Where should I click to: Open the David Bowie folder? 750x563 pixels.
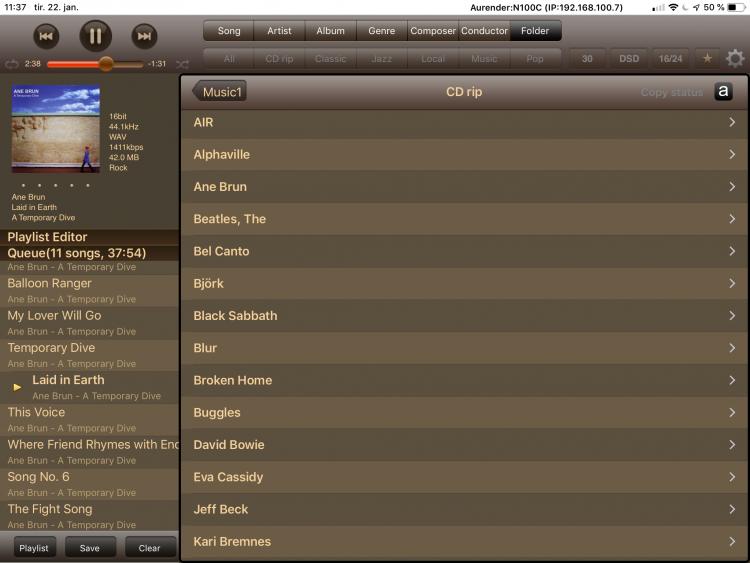click(464, 445)
